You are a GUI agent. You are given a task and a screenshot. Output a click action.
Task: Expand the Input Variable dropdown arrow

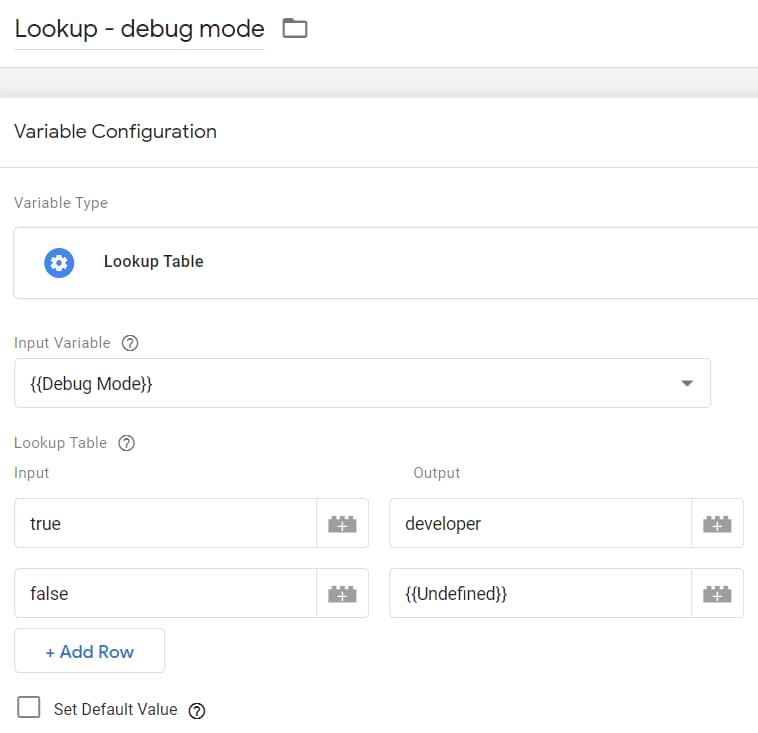tap(686, 384)
